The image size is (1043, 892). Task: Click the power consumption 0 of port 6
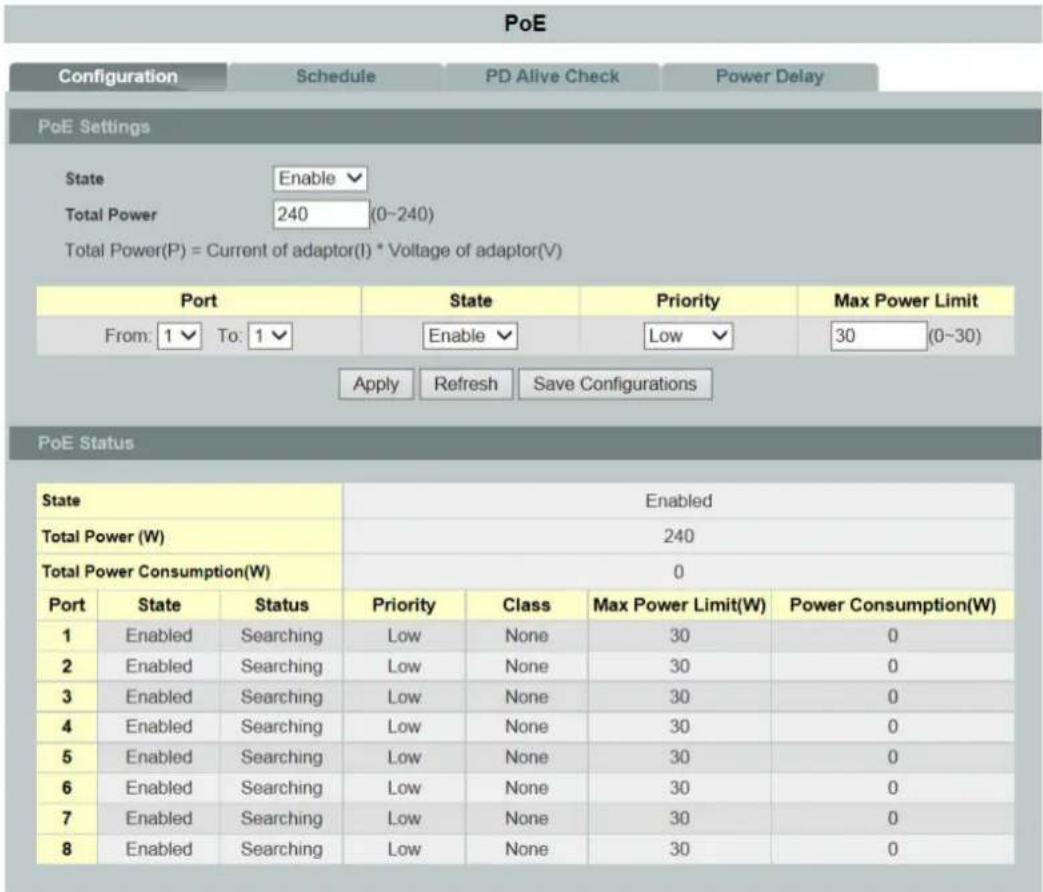[893, 788]
